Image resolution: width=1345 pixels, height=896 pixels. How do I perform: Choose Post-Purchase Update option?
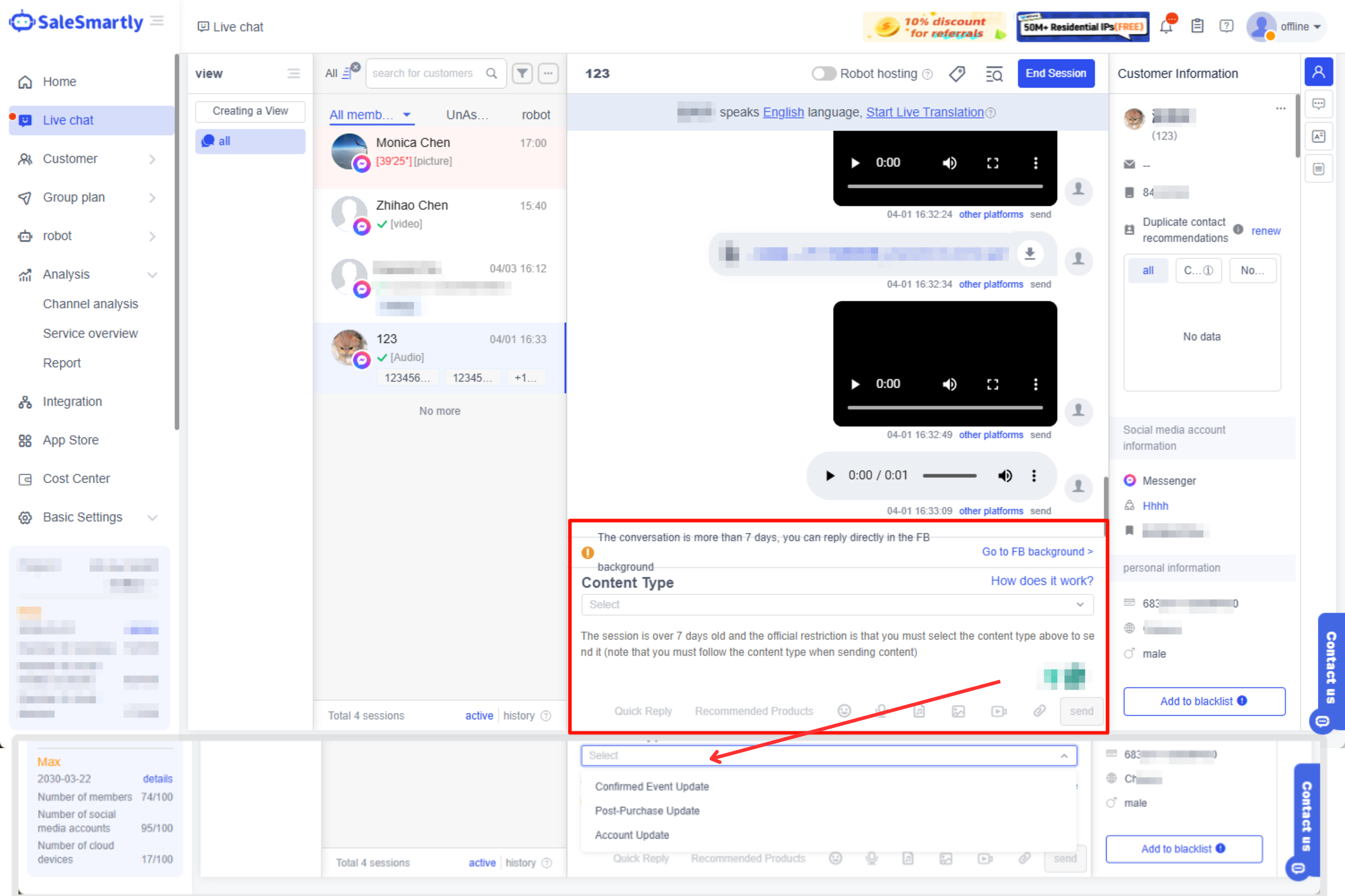[647, 810]
